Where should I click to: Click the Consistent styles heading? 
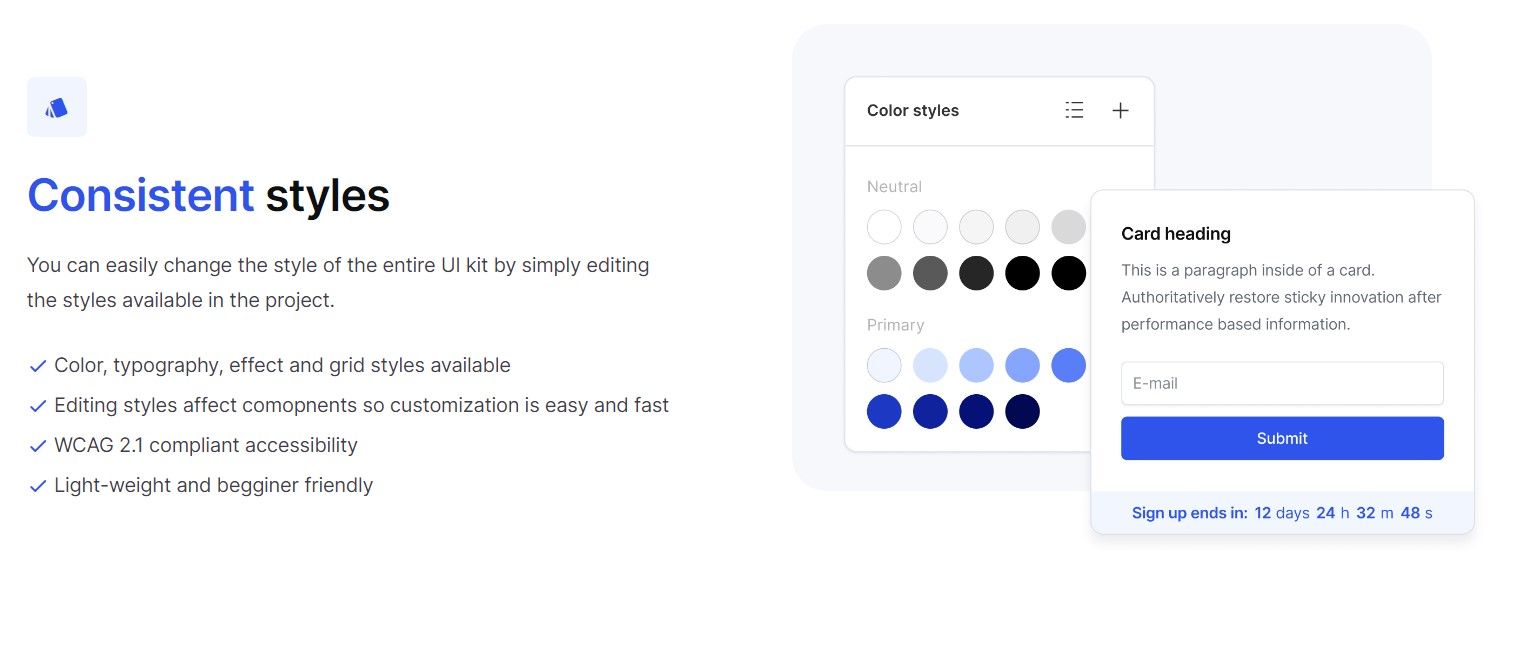pos(208,195)
